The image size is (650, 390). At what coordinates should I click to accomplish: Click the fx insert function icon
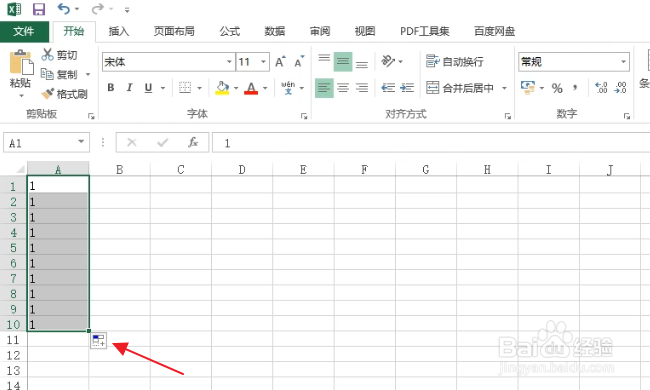[x=193, y=143]
